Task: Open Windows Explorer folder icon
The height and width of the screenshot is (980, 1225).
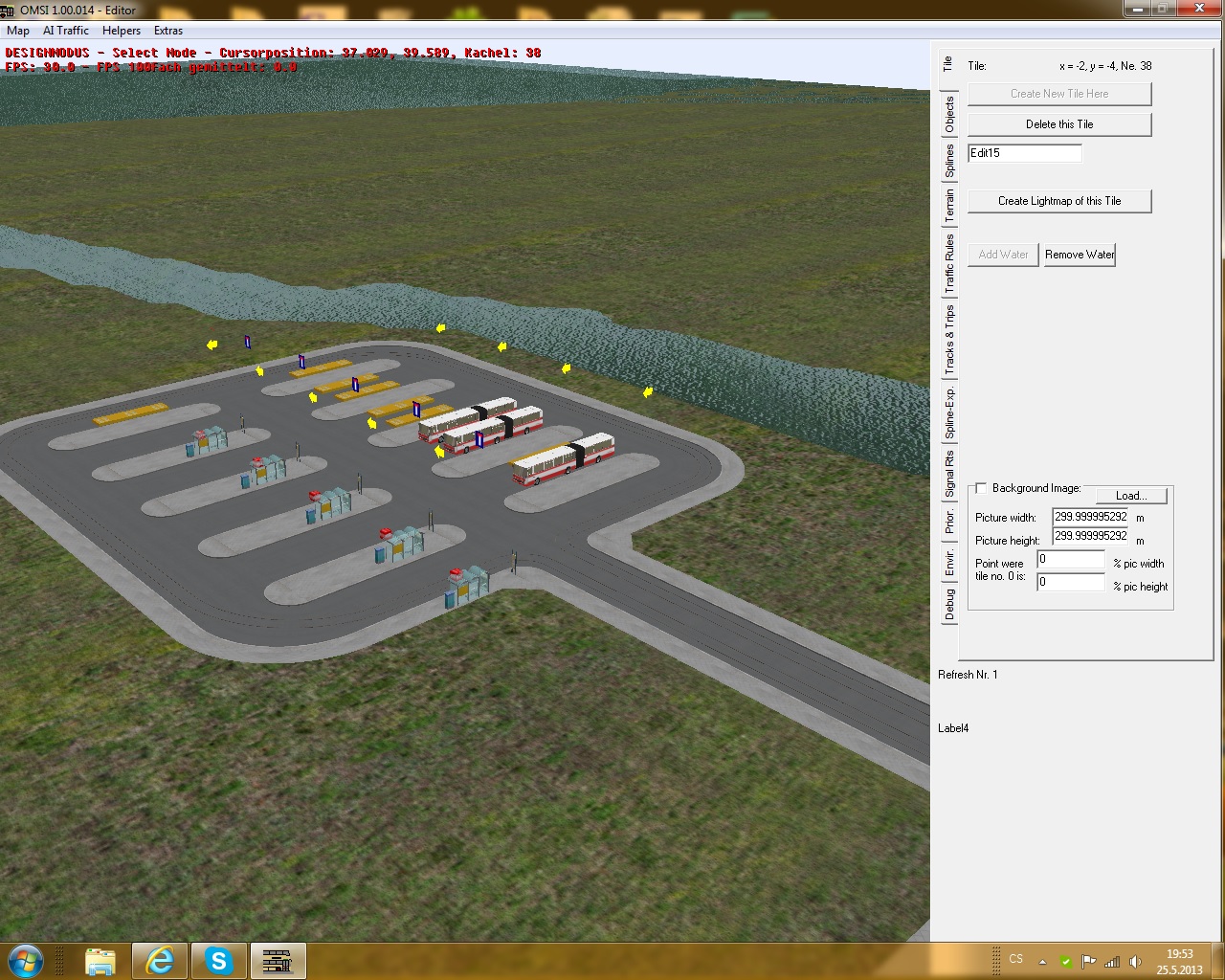Action: 100,960
